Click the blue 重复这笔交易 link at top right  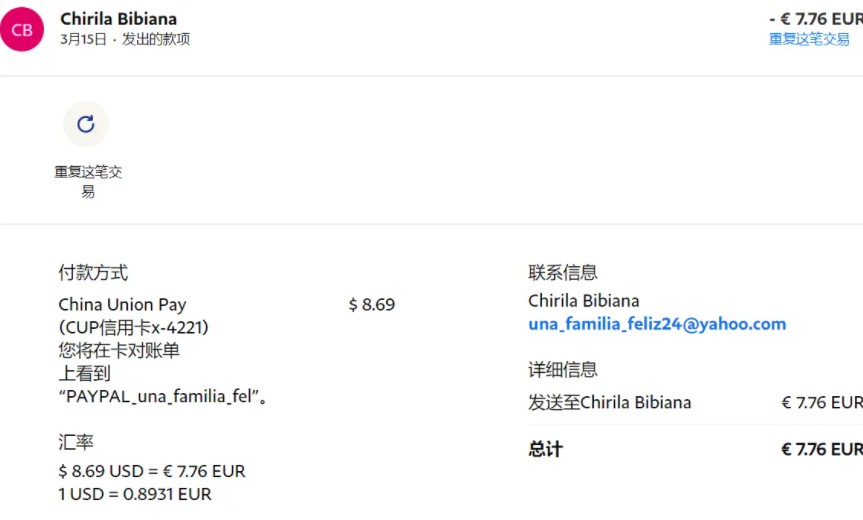pyautogui.click(x=809, y=40)
